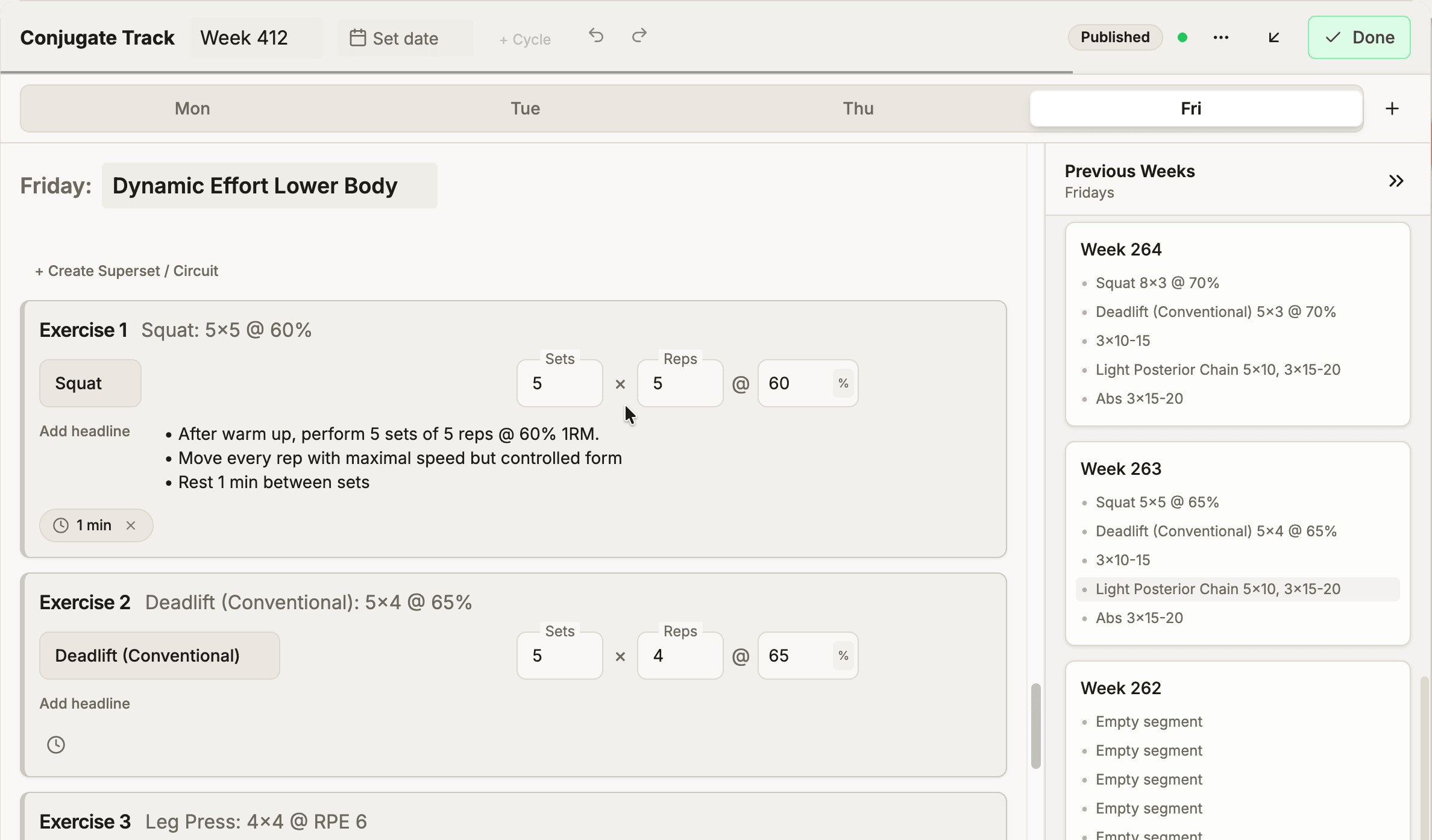1432x840 pixels.
Task: Edit the Dynamic Effort Lower Body title
Action: (x=269, y=186)
